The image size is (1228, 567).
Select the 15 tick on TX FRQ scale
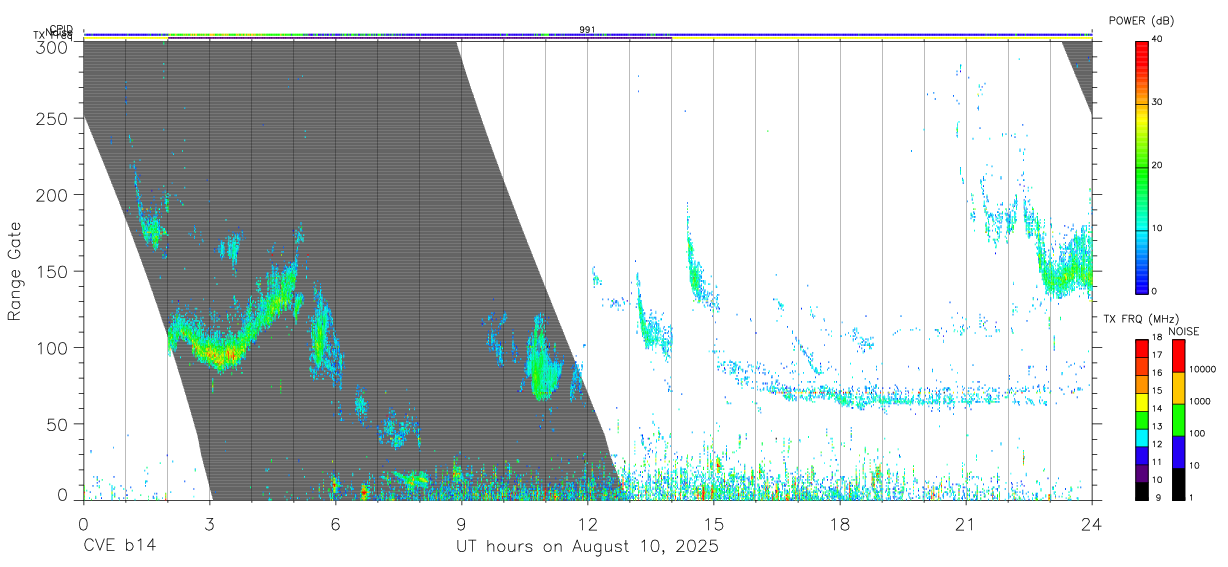click(1157, 391)
